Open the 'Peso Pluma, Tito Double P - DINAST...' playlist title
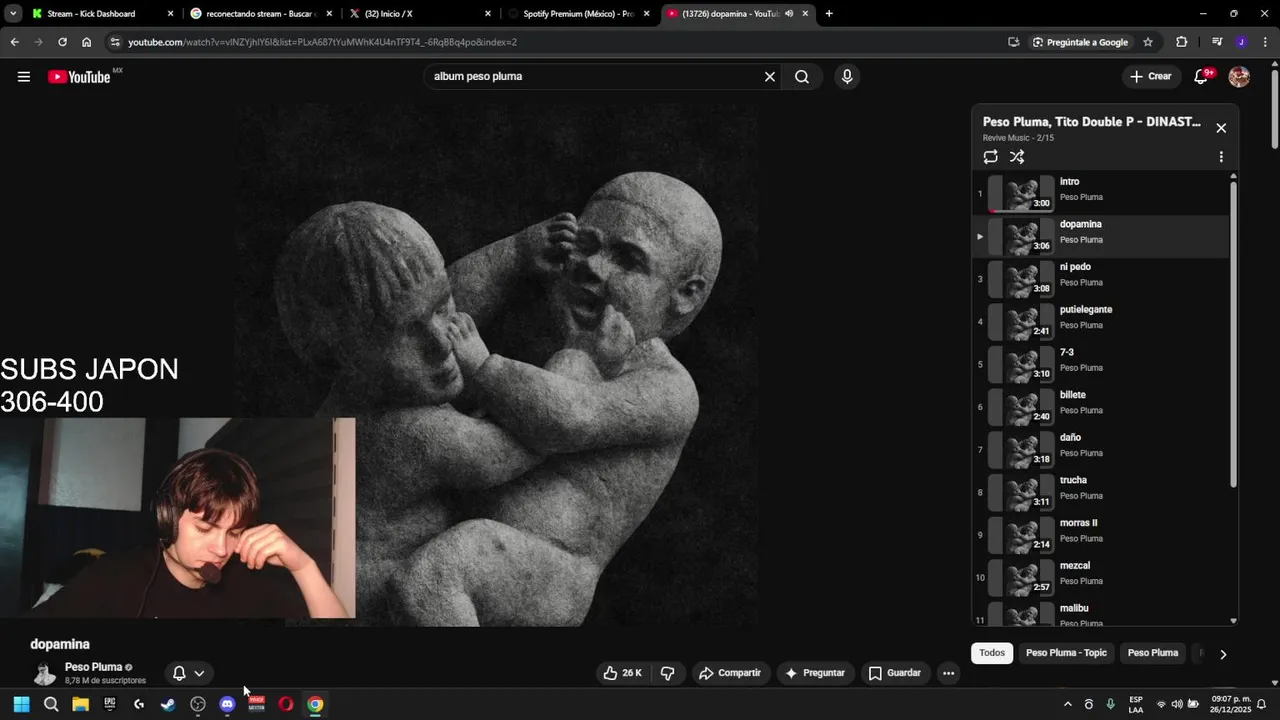The width and height of the screenshot is (1280, 720). point(1092,122)
